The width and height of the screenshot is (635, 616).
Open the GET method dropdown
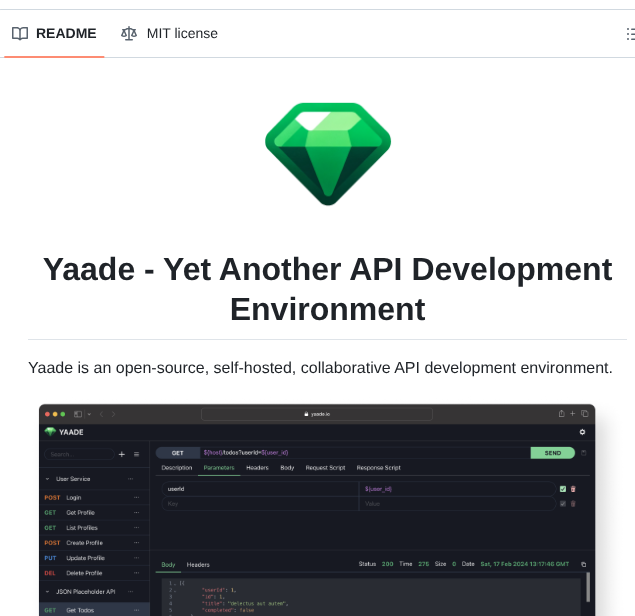pos(178,453)
